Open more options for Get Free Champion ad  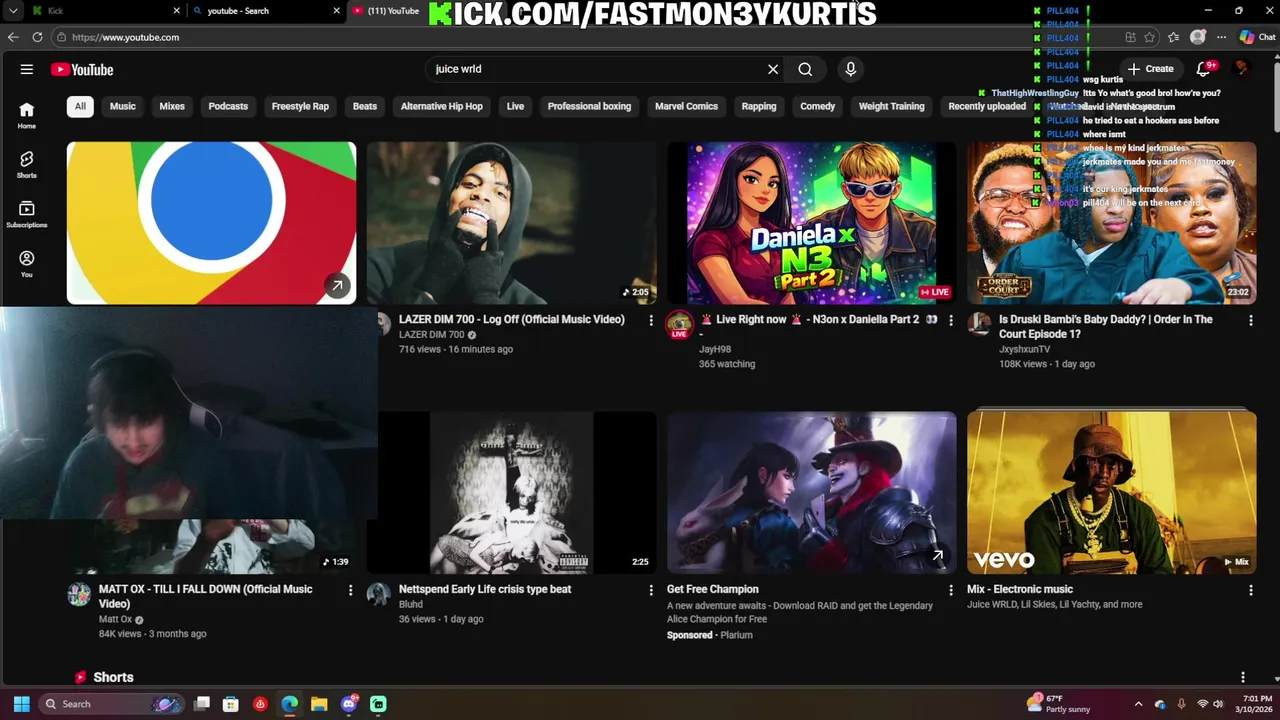pyautogui.click(x=951, y=591)
